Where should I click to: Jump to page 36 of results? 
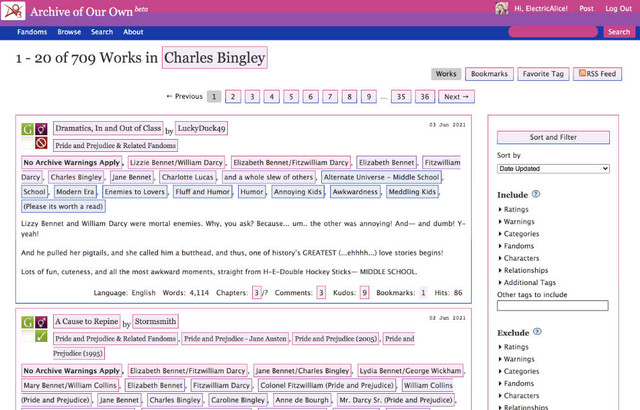click(424, 97)
